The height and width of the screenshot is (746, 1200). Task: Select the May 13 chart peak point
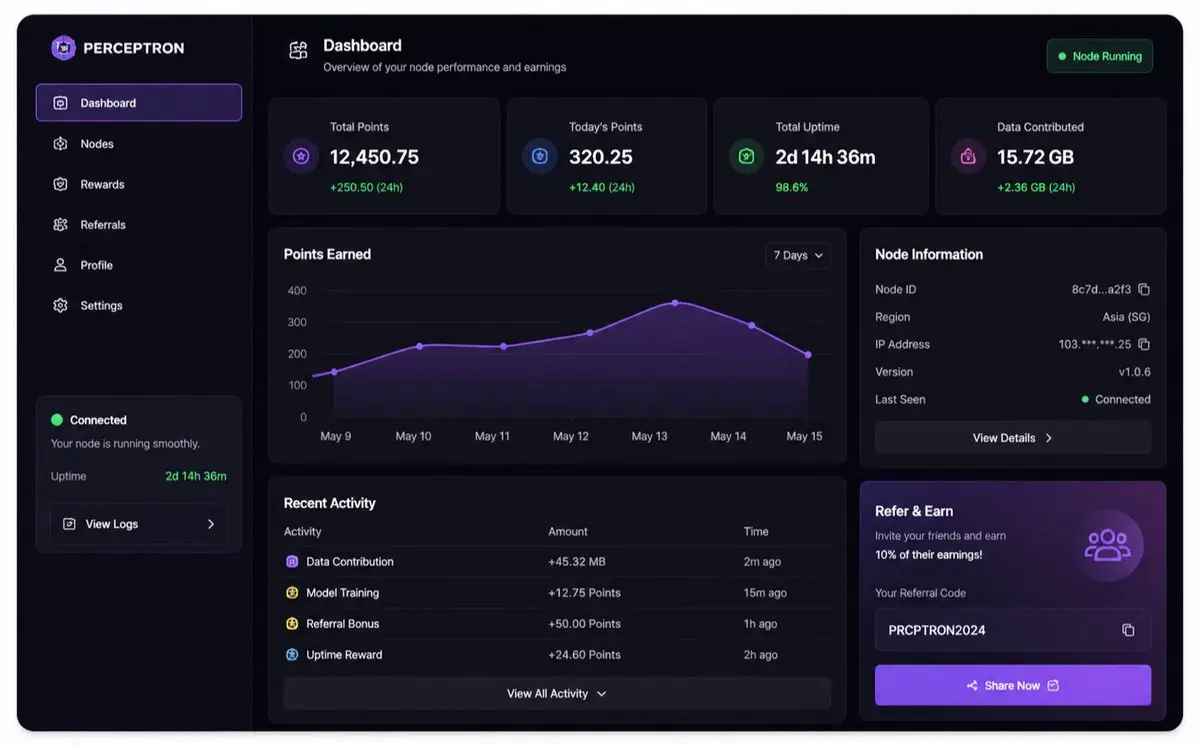tap(675, 303)
